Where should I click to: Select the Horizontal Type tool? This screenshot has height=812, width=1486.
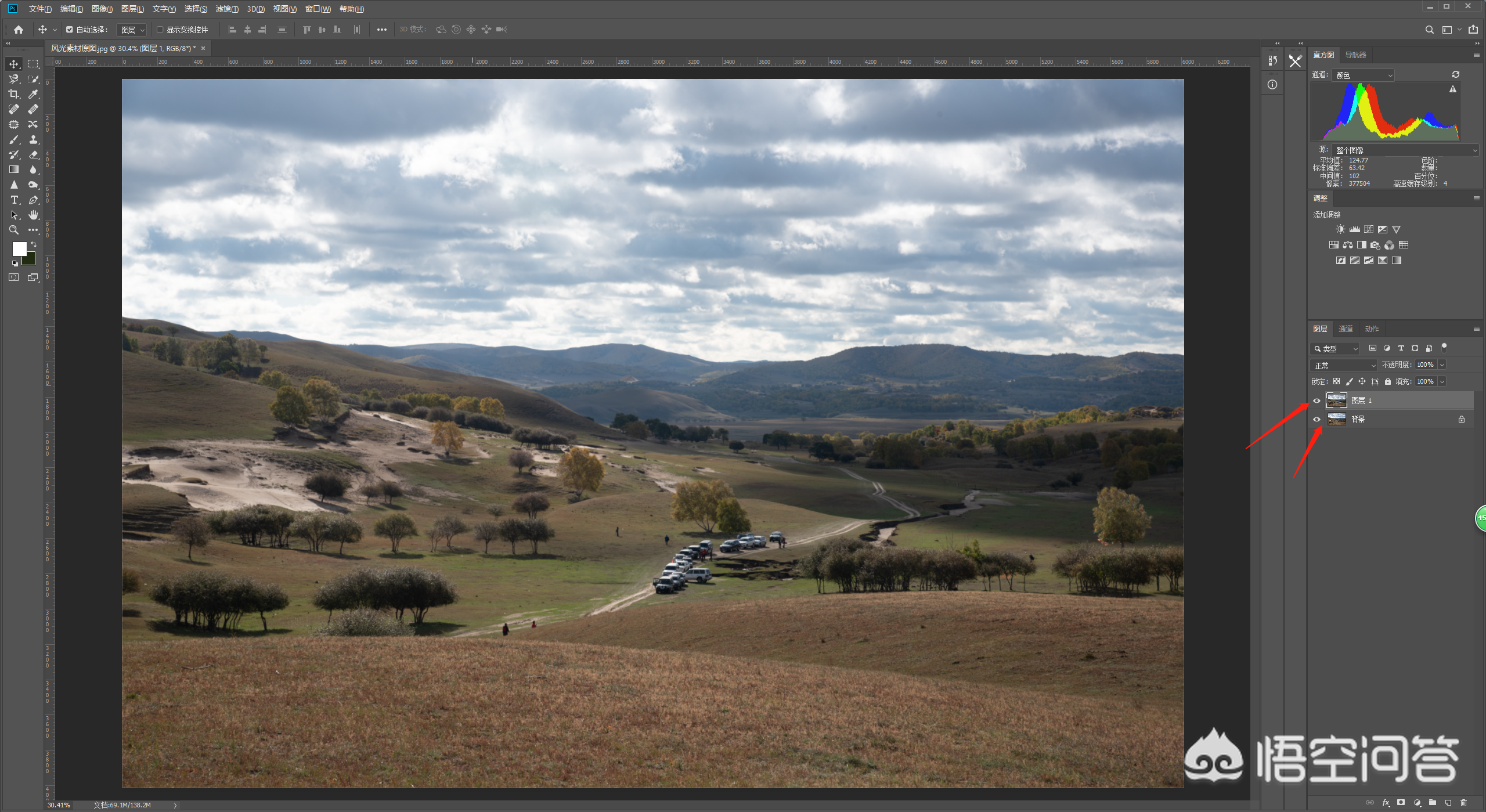pyautogui.click(x=14, y=200)
